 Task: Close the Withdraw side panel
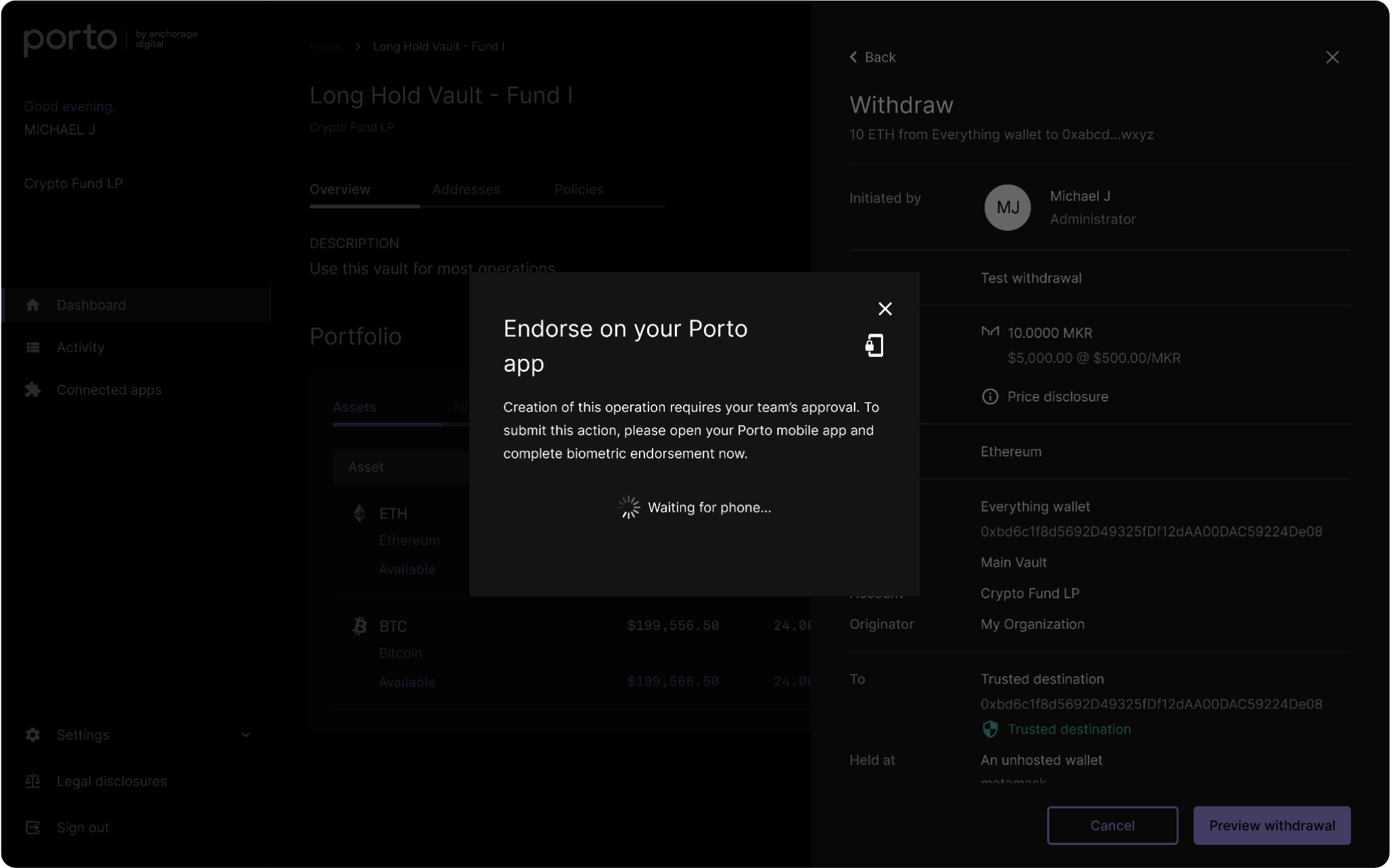tap(1332, 57)
